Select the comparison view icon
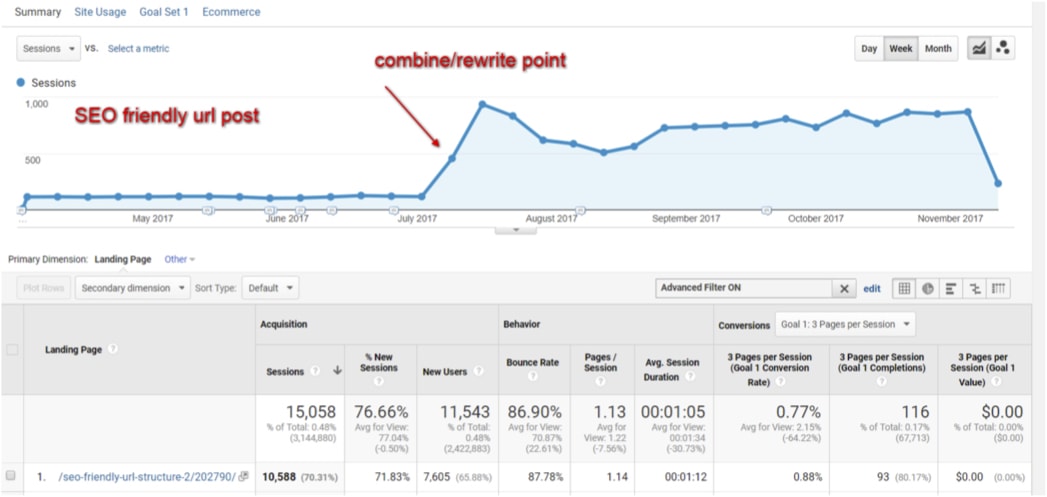 click(x=975, y=288)
